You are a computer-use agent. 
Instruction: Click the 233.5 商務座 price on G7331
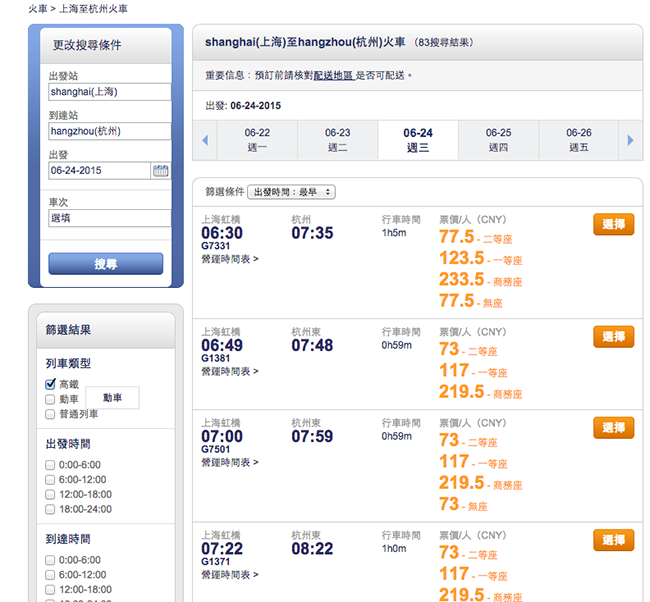pos(481,279)
